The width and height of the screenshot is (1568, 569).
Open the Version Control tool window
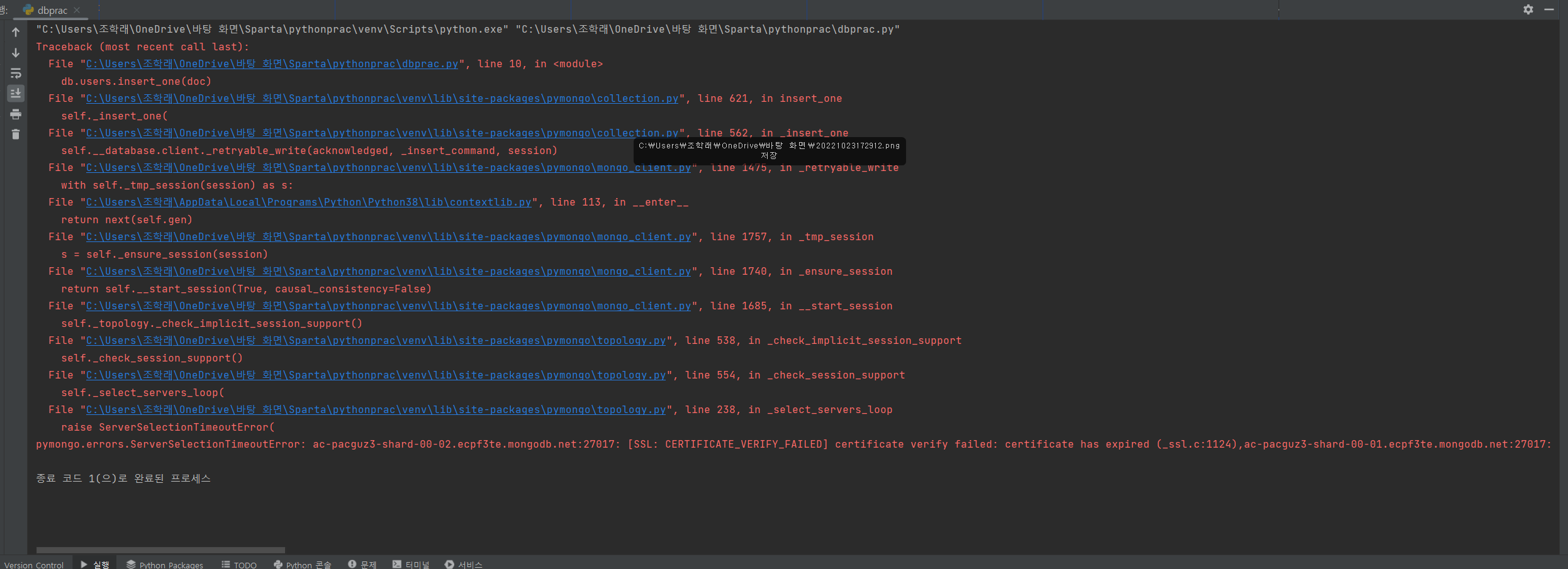point(34,565)
